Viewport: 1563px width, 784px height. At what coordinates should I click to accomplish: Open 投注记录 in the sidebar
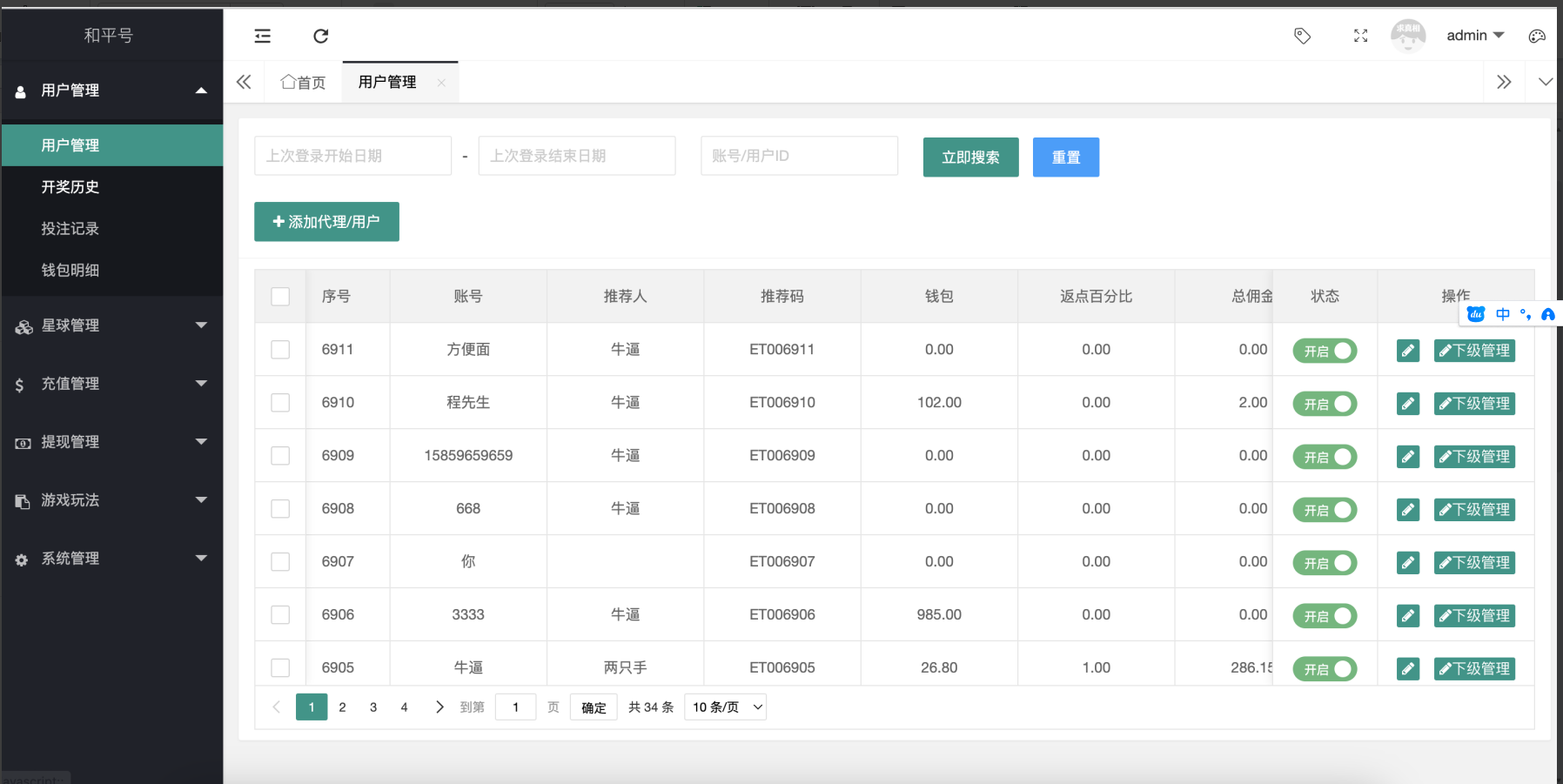click(112, 229)
